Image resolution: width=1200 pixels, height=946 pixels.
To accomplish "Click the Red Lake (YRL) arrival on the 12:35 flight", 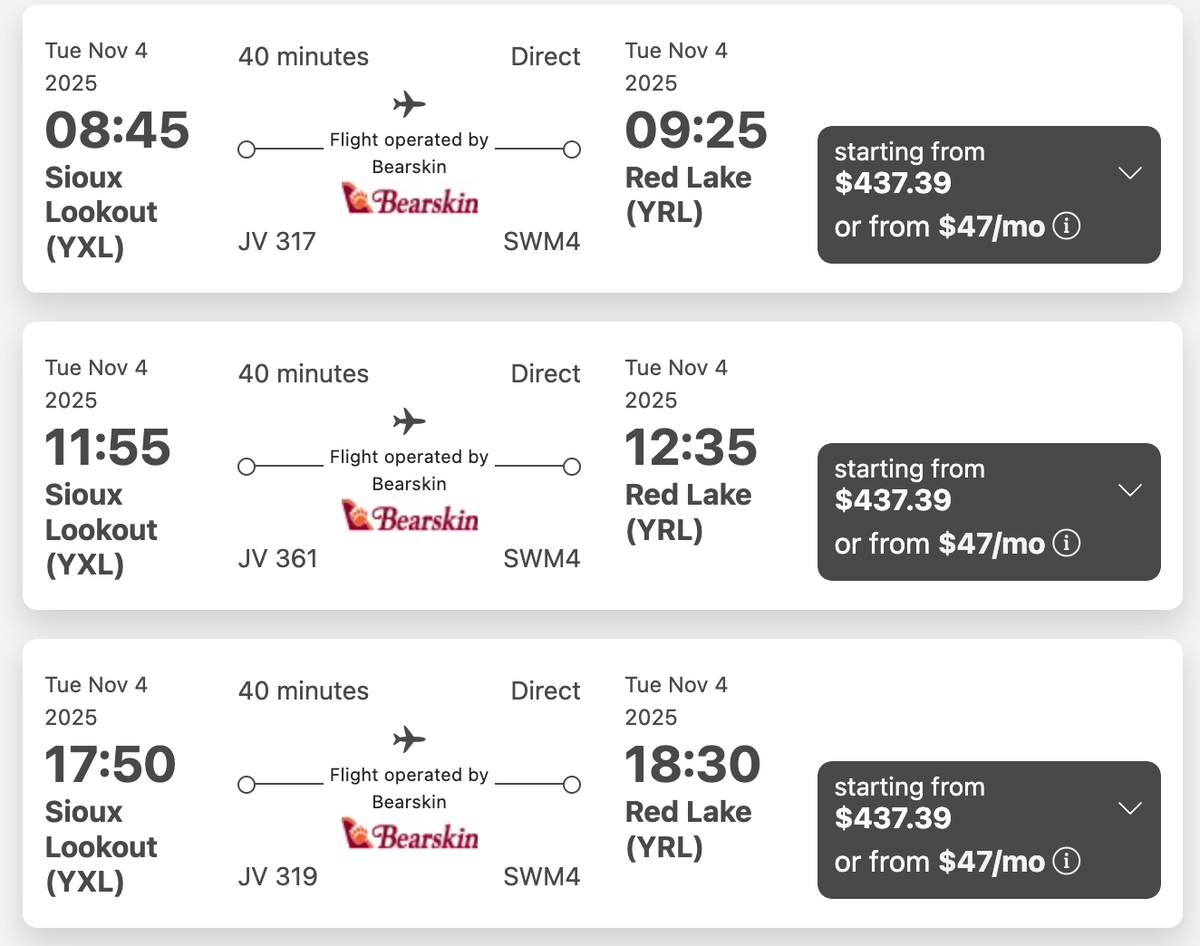I will 688,512.
